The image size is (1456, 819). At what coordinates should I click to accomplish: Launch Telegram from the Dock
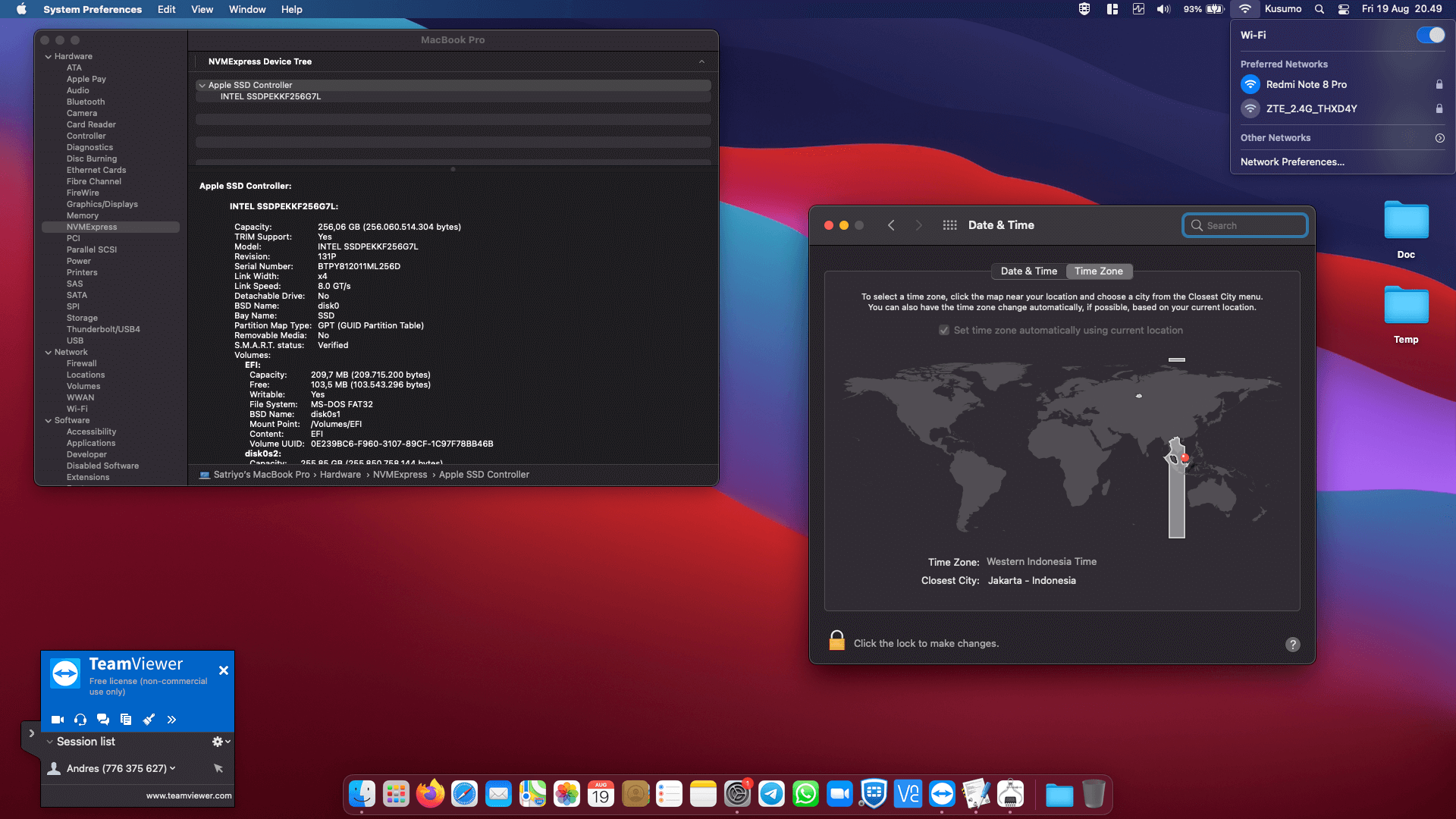[x=771, y=794]
